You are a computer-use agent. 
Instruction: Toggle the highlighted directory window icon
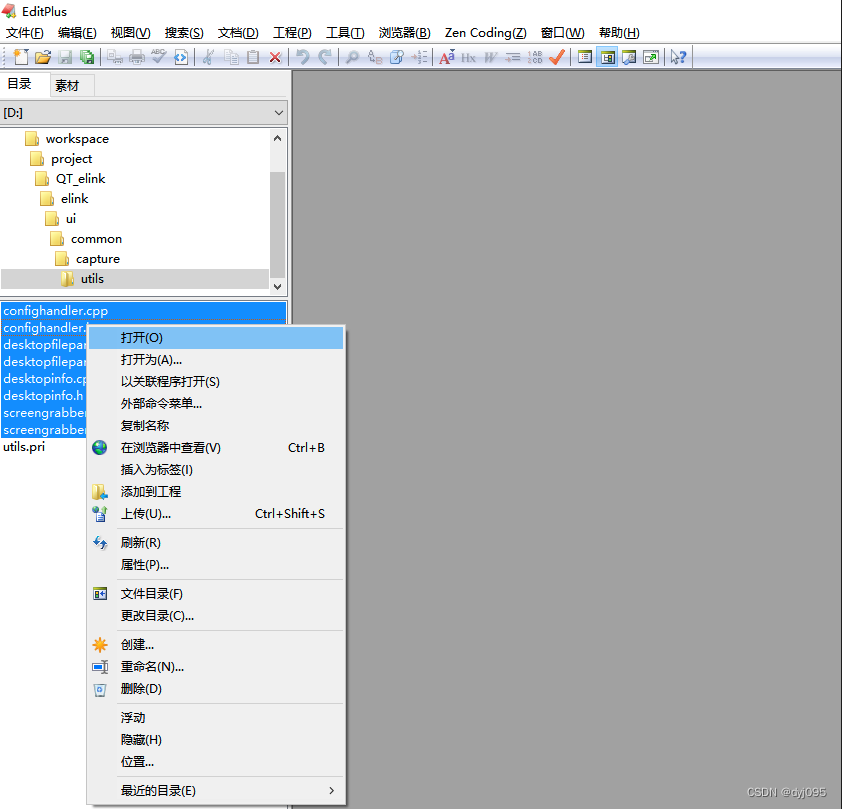pyautogui.click(x=607, y=56)
